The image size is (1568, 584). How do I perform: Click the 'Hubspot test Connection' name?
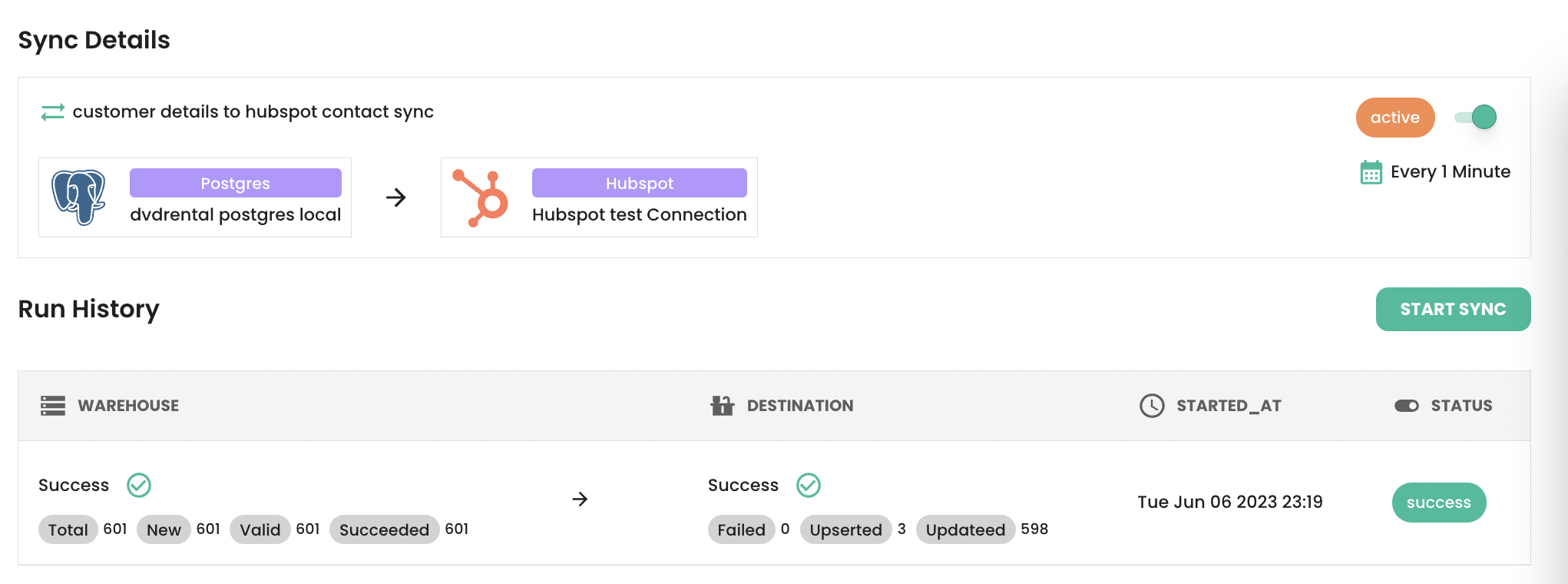(640, 214)
